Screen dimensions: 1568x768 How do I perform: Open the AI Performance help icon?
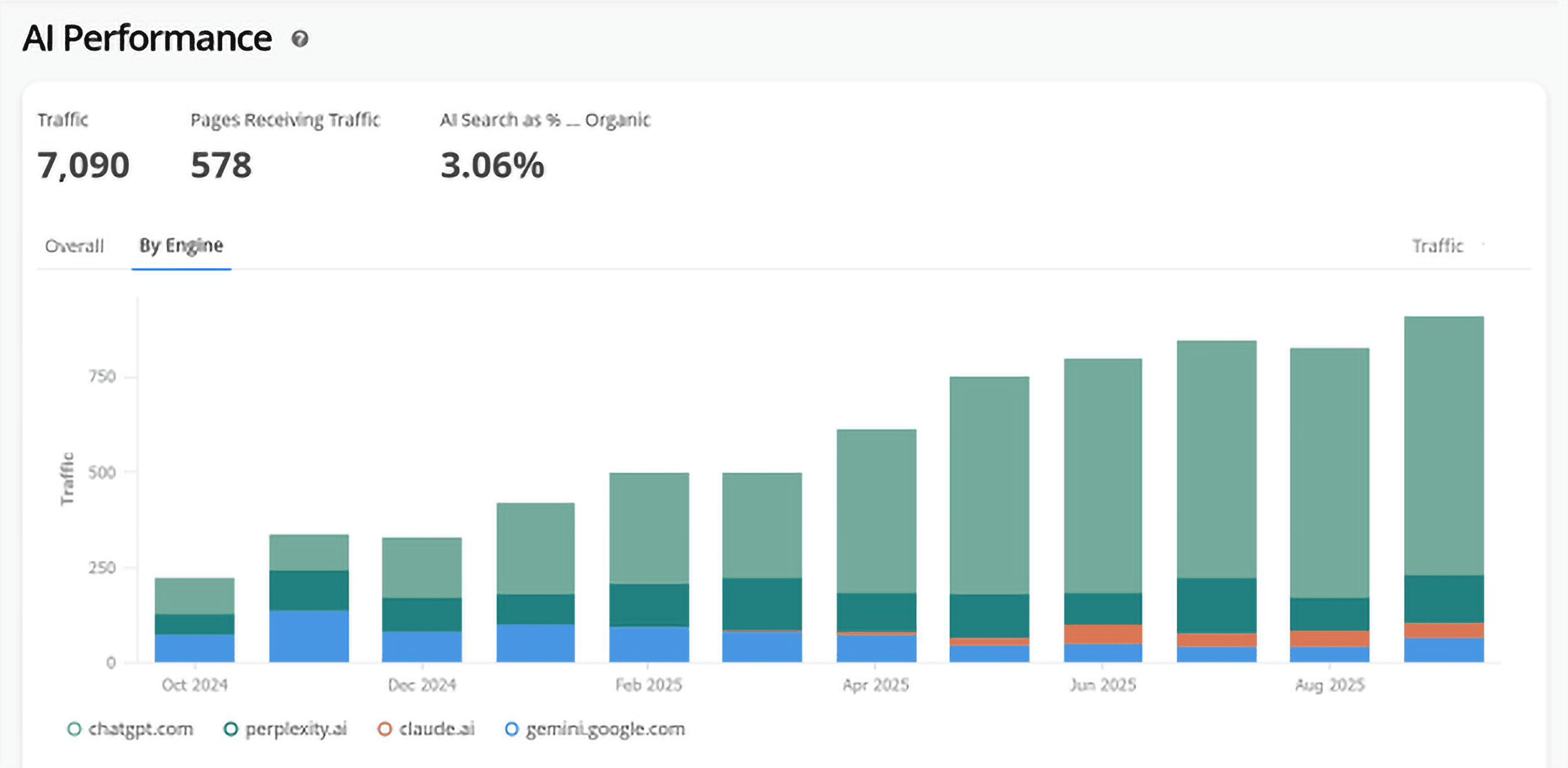pyautogui.click(x=300, y=39)
